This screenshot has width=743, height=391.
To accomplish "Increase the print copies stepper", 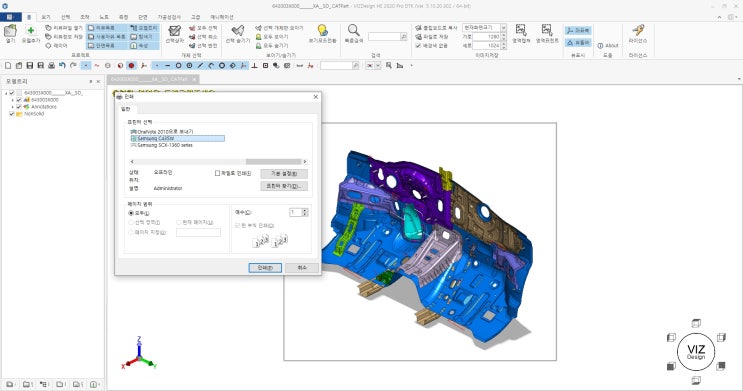I will click(x=305, y=210).
